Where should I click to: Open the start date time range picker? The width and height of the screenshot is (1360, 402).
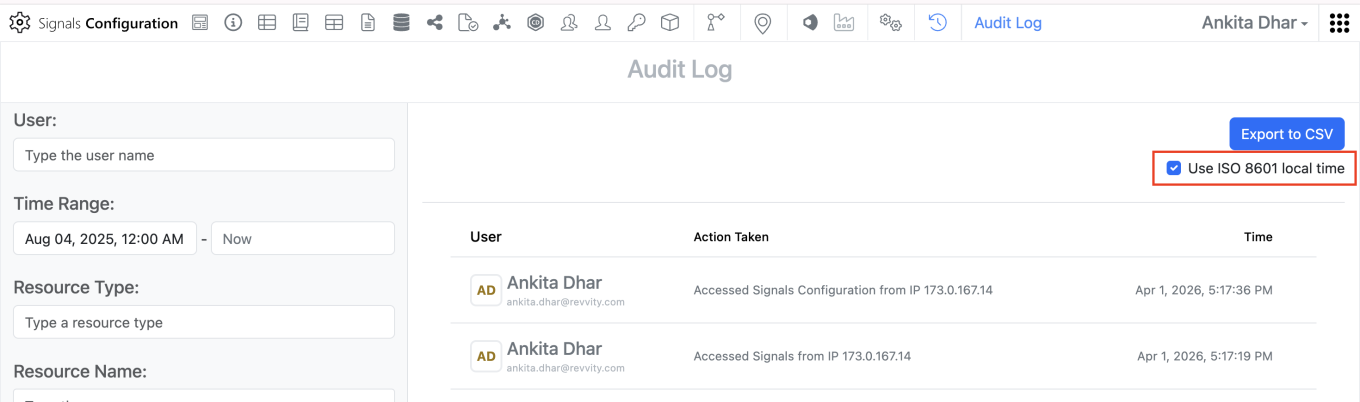pos(105,239)
